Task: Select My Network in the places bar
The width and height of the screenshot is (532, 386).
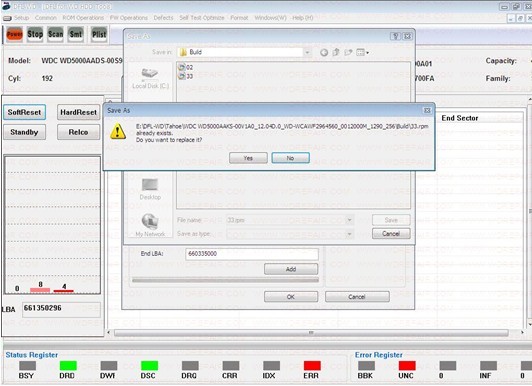Action: pyautogui.click(x=150, y=225)
